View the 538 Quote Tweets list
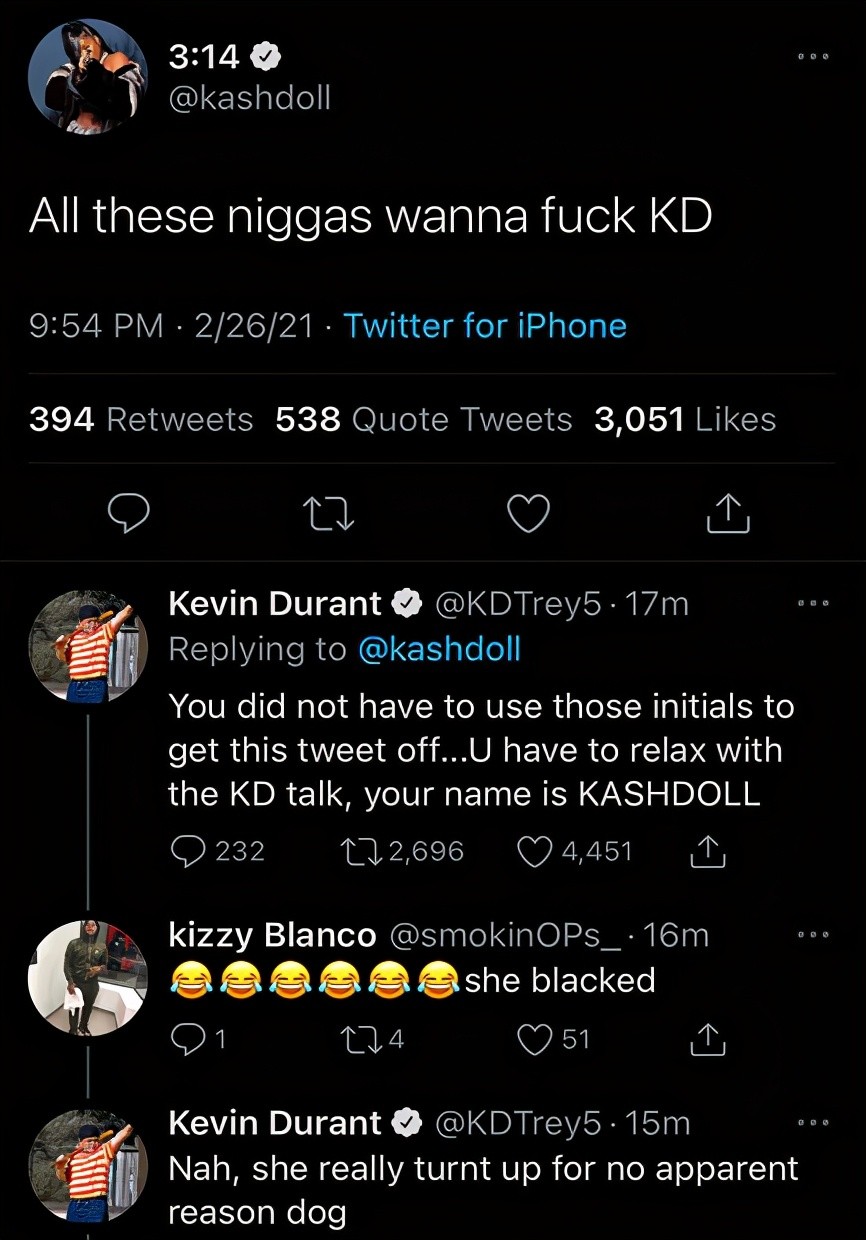The image size is (866, 1240). [x=424, y=420]
